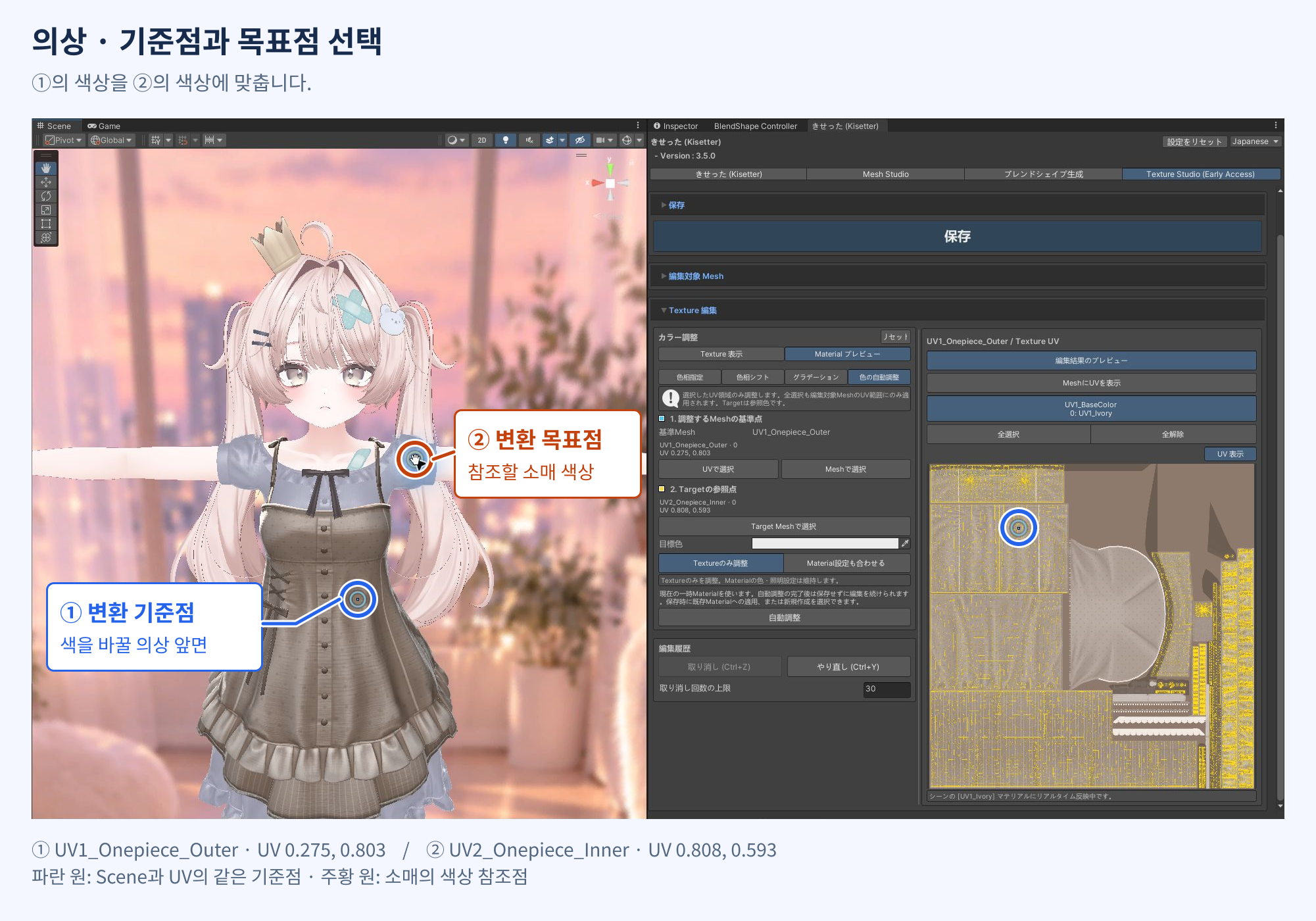Switch to the Game tab
The width and height of the screenshot is (1316, 921).
coord(105,126)
